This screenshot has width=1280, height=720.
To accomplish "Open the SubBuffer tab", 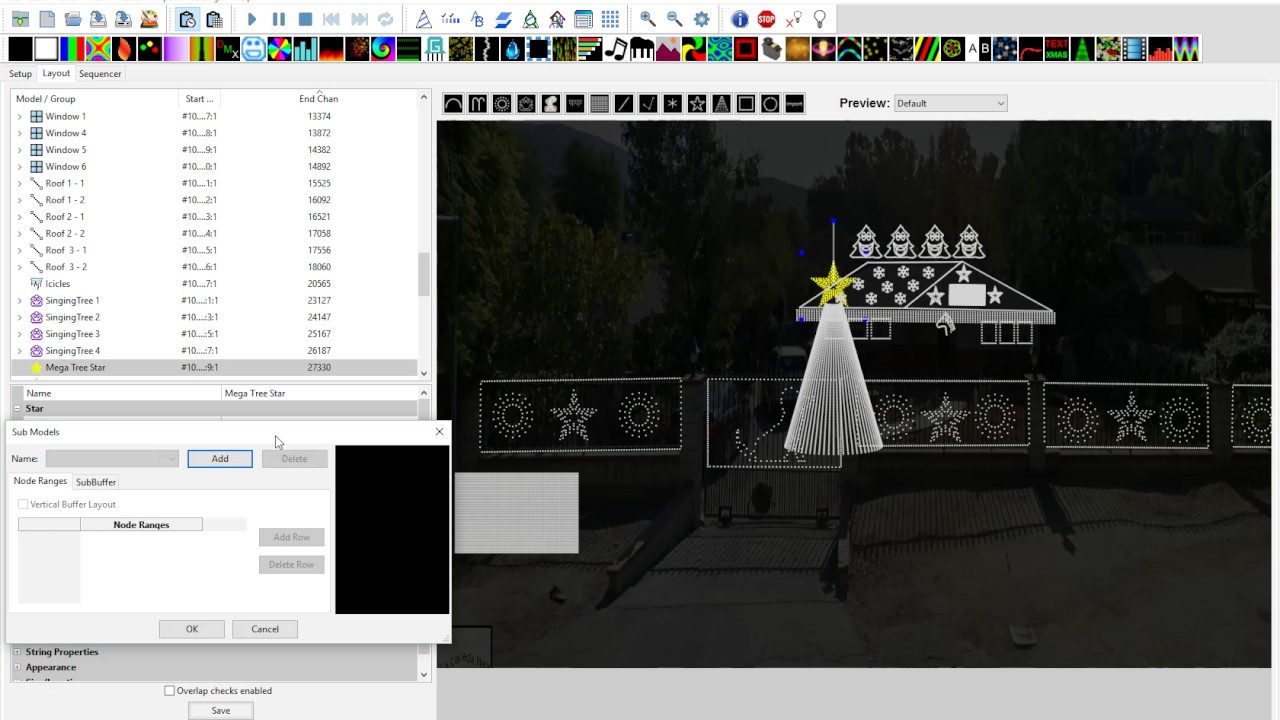I will pyautogui.click(x=96, y=482).
